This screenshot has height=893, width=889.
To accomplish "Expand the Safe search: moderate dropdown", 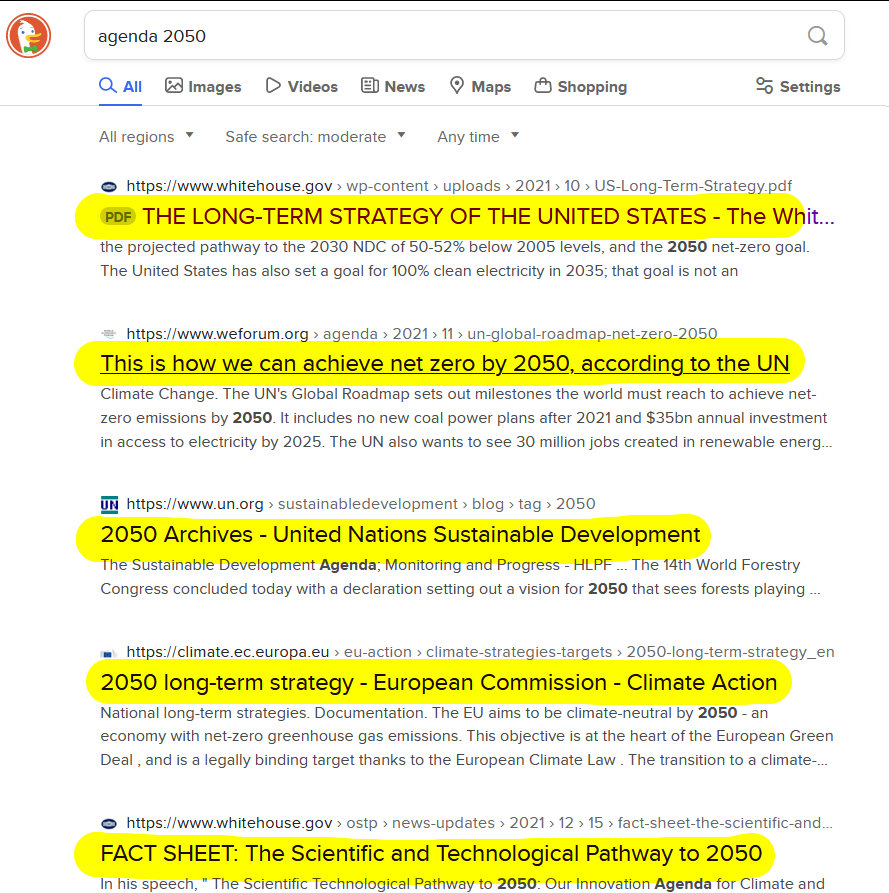I will [316, 137].
